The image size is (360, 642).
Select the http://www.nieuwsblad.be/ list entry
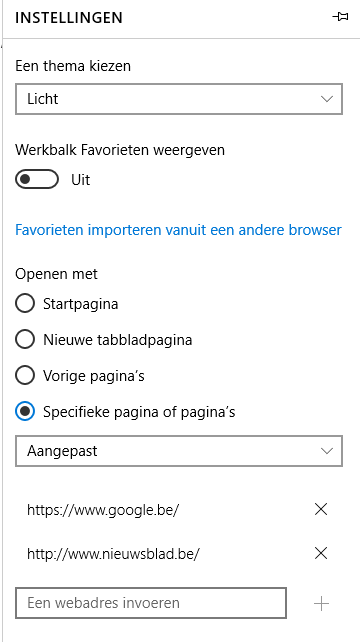click(x=113, y=554)
